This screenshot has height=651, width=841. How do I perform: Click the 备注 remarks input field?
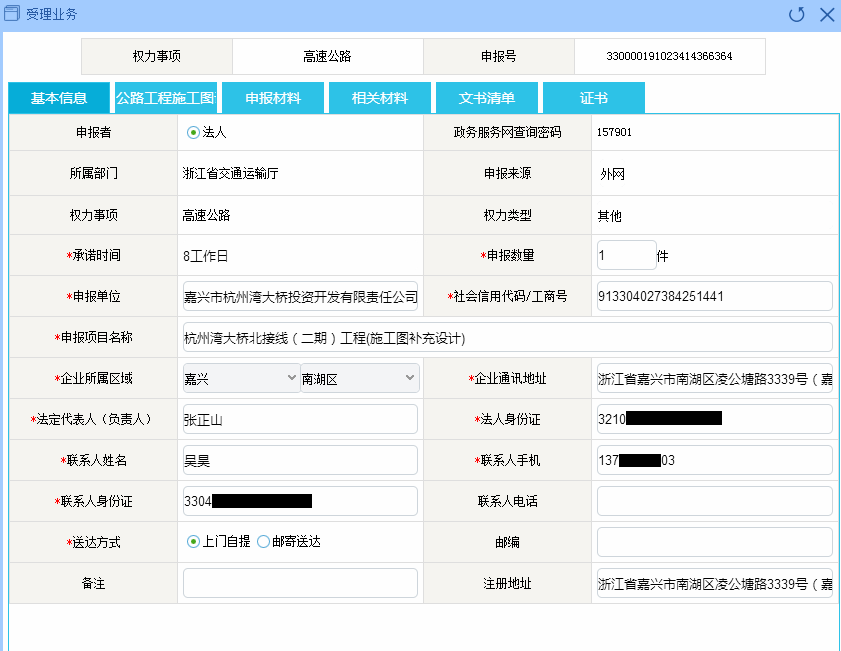point(300,583)
